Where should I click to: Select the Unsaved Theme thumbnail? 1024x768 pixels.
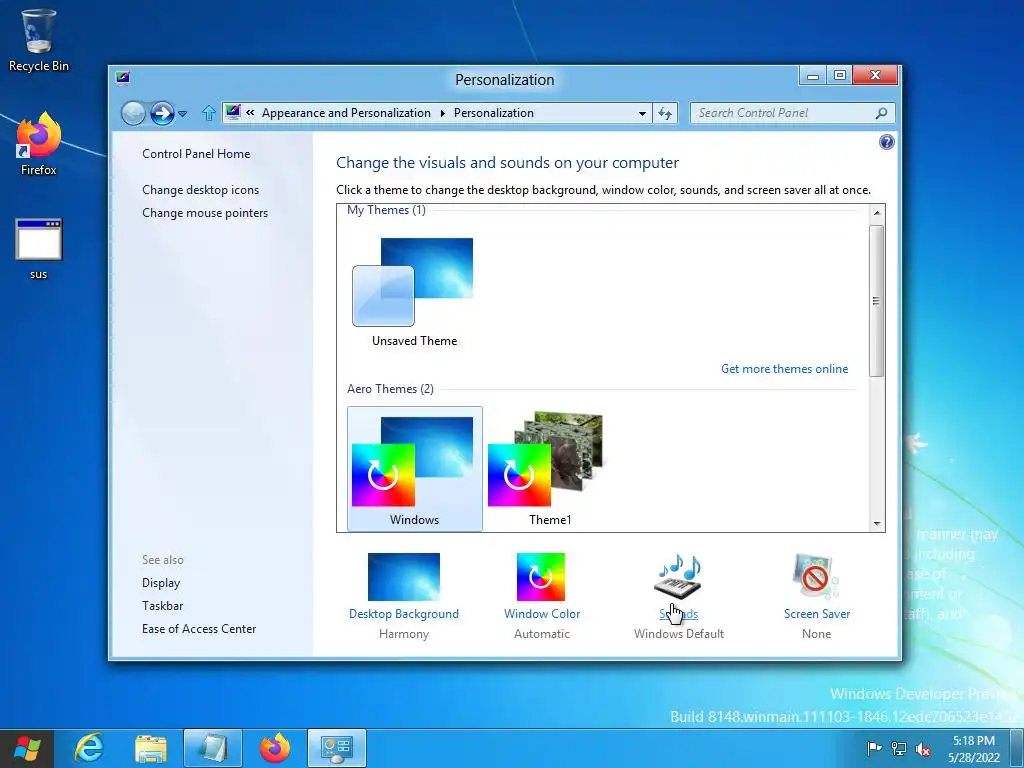click(414, 292)
